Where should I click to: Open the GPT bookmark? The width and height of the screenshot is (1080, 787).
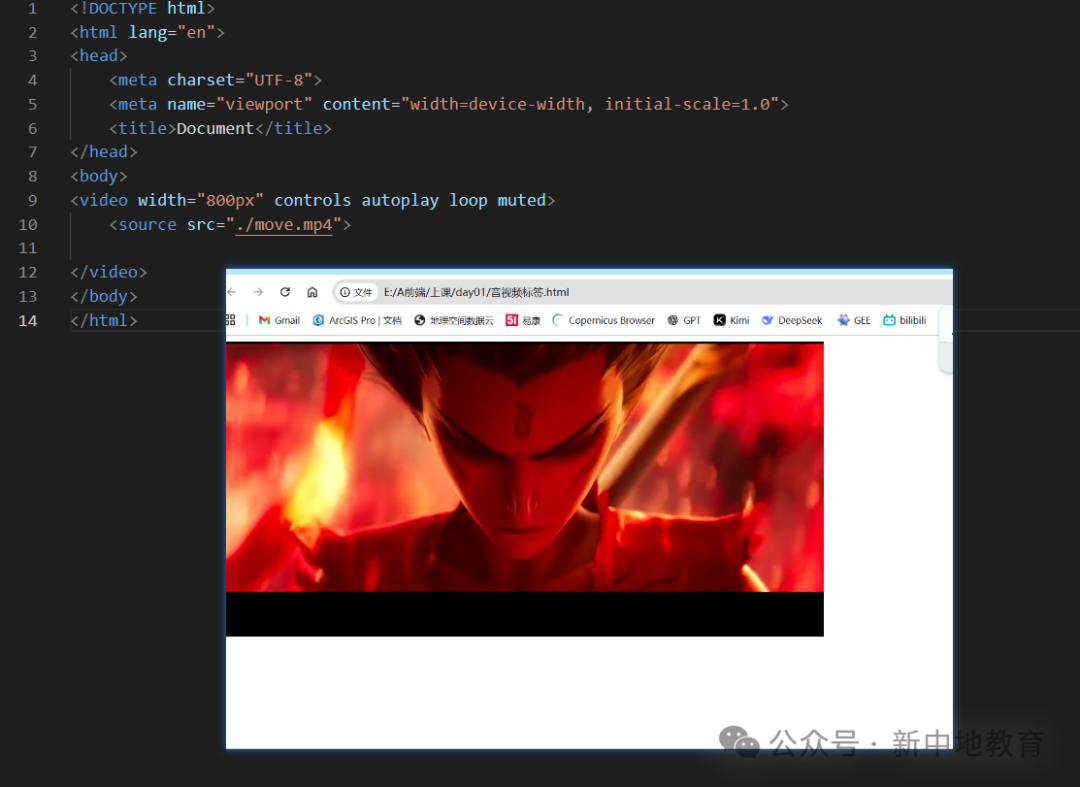(x=684, y=320)
